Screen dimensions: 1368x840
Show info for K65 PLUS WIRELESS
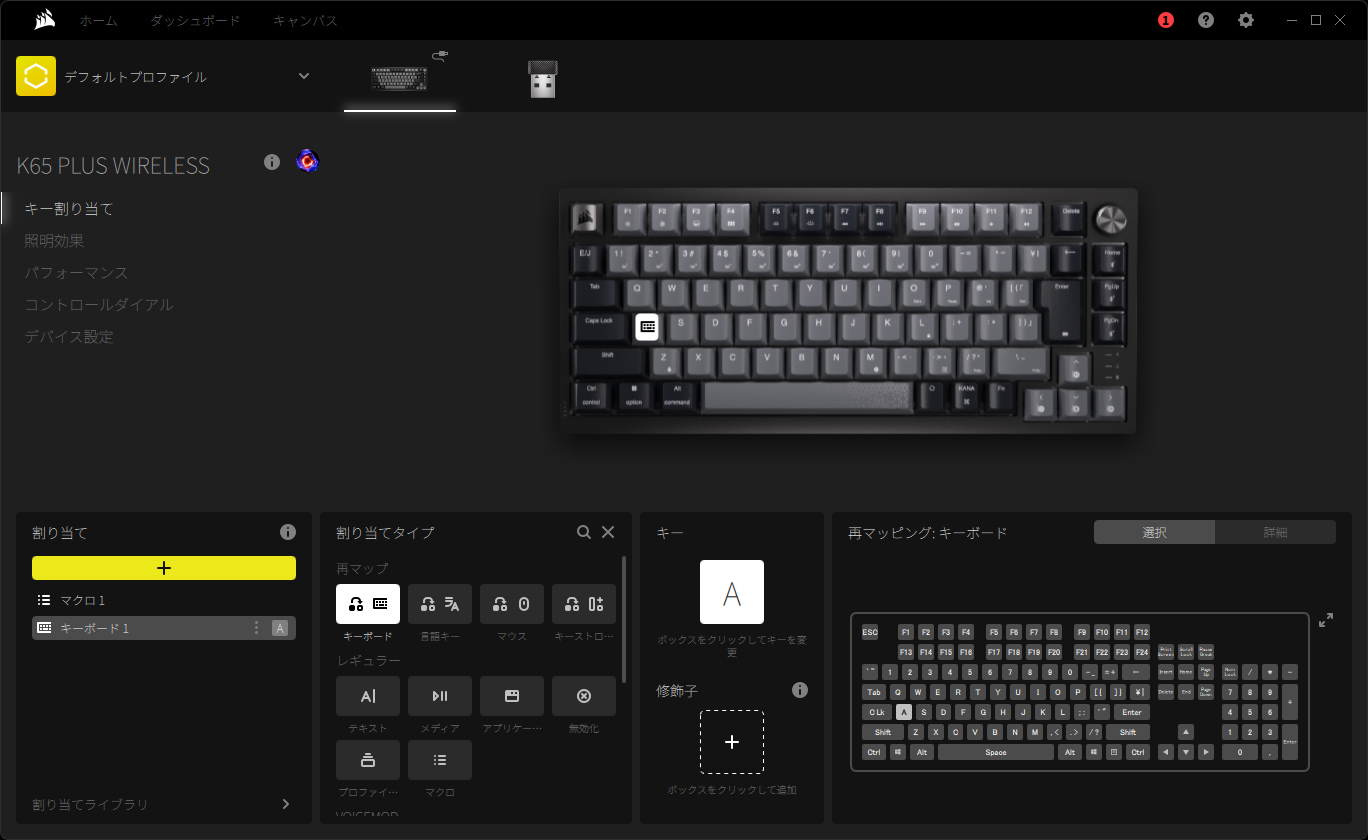(272, 162)
